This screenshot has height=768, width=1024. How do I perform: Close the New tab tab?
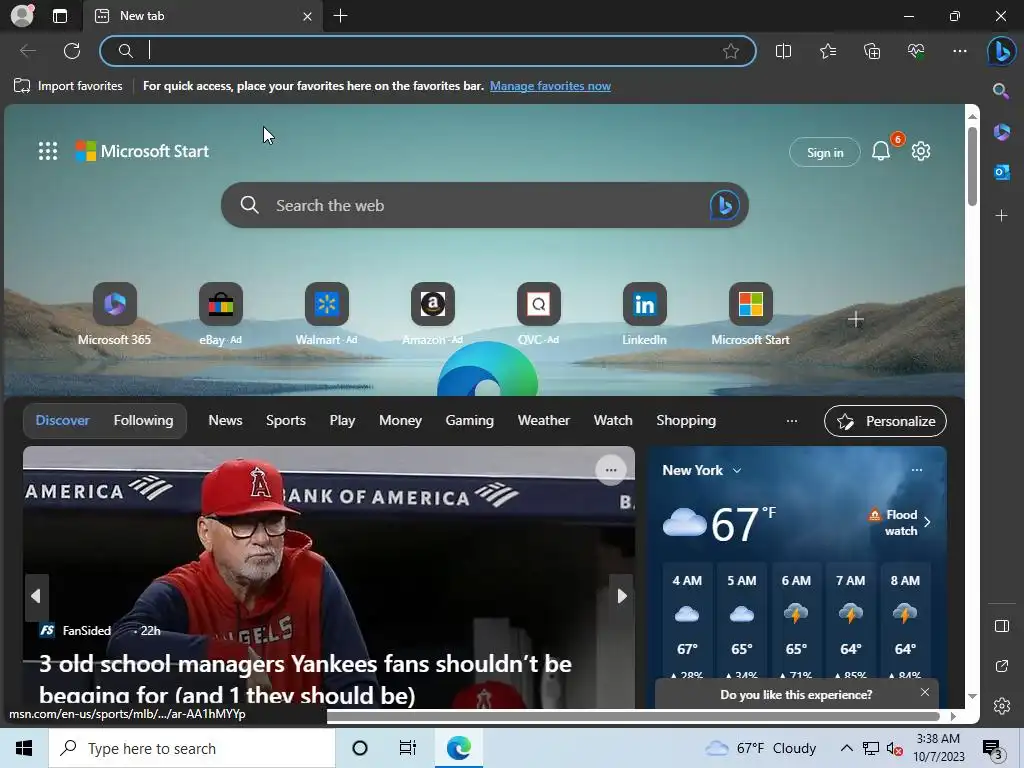tap(308, 16)
